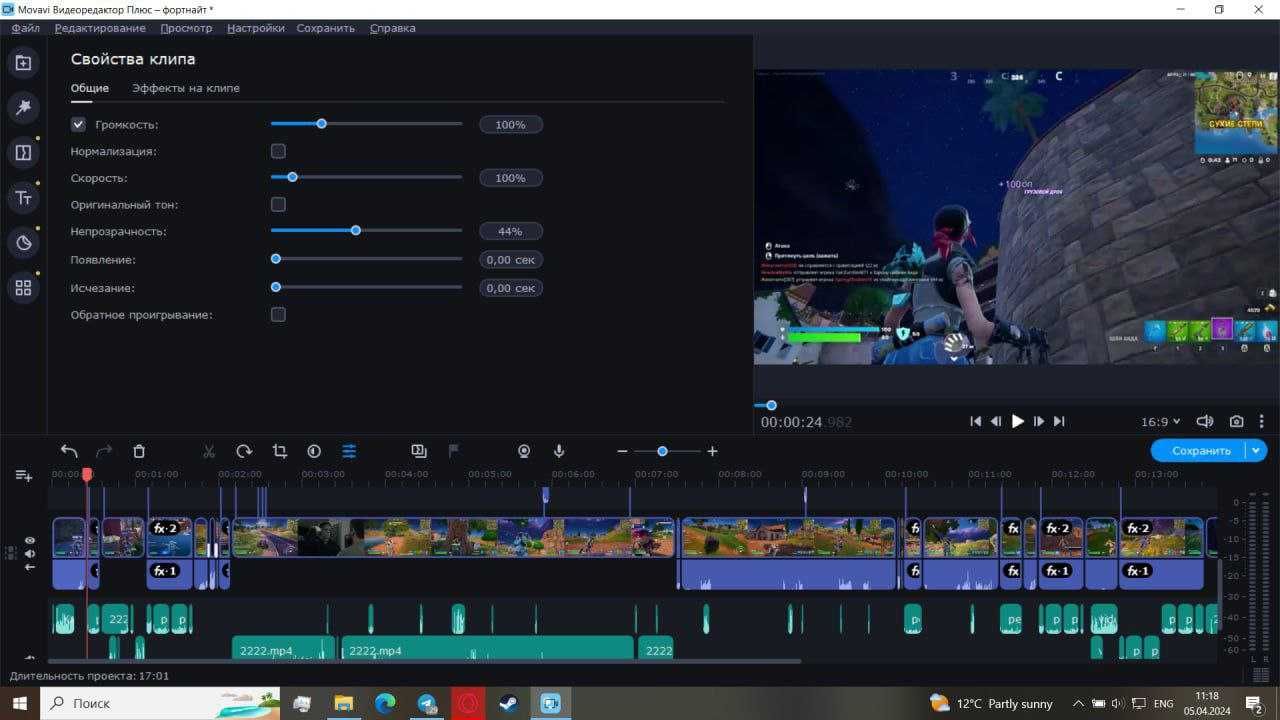The height and width of the screenshot is (720, 1280).
Task: Open File Explorer from the taskbar
Action: pyautogui.click(x=344, y=703)
